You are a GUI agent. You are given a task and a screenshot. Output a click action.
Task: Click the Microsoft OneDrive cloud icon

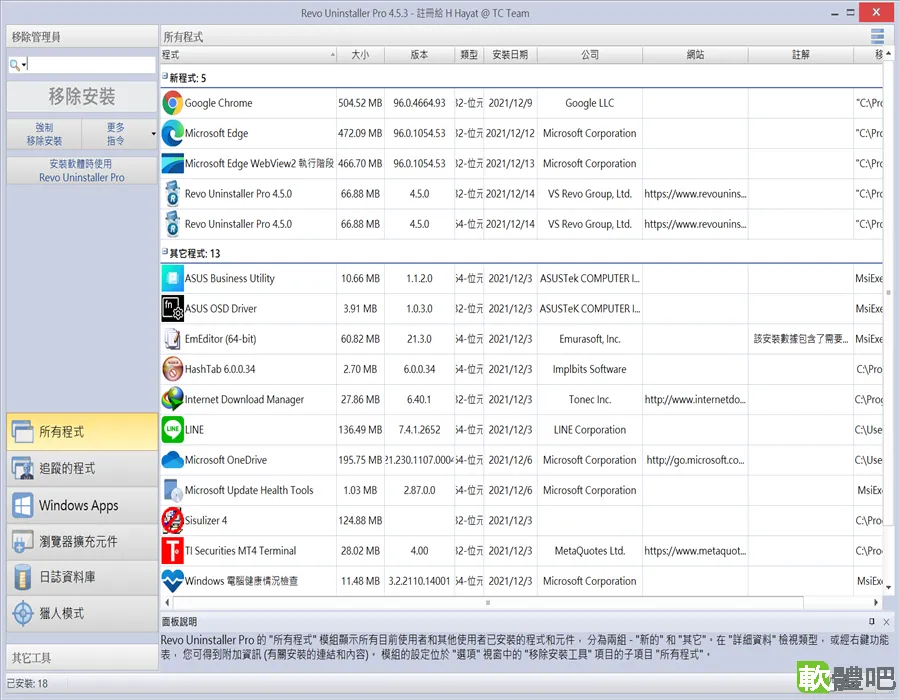click(x=172, y=460)
